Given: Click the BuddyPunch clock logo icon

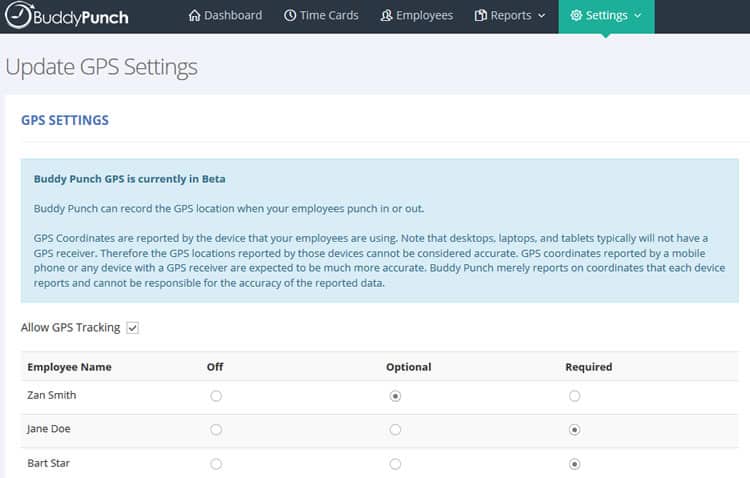Looking at the screenshot, I should [19, 15].
